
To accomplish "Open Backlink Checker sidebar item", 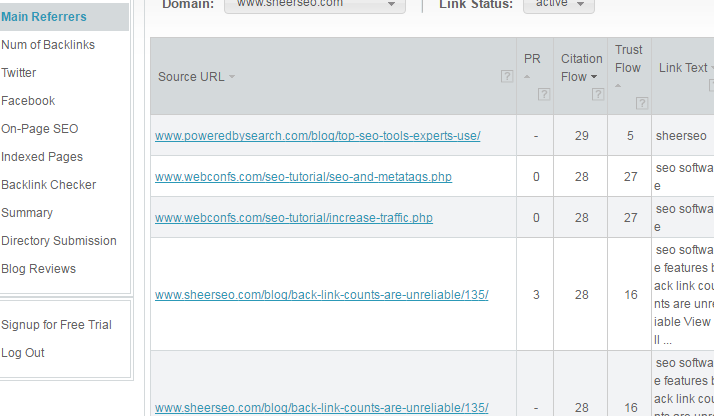I will coord(48,185).
